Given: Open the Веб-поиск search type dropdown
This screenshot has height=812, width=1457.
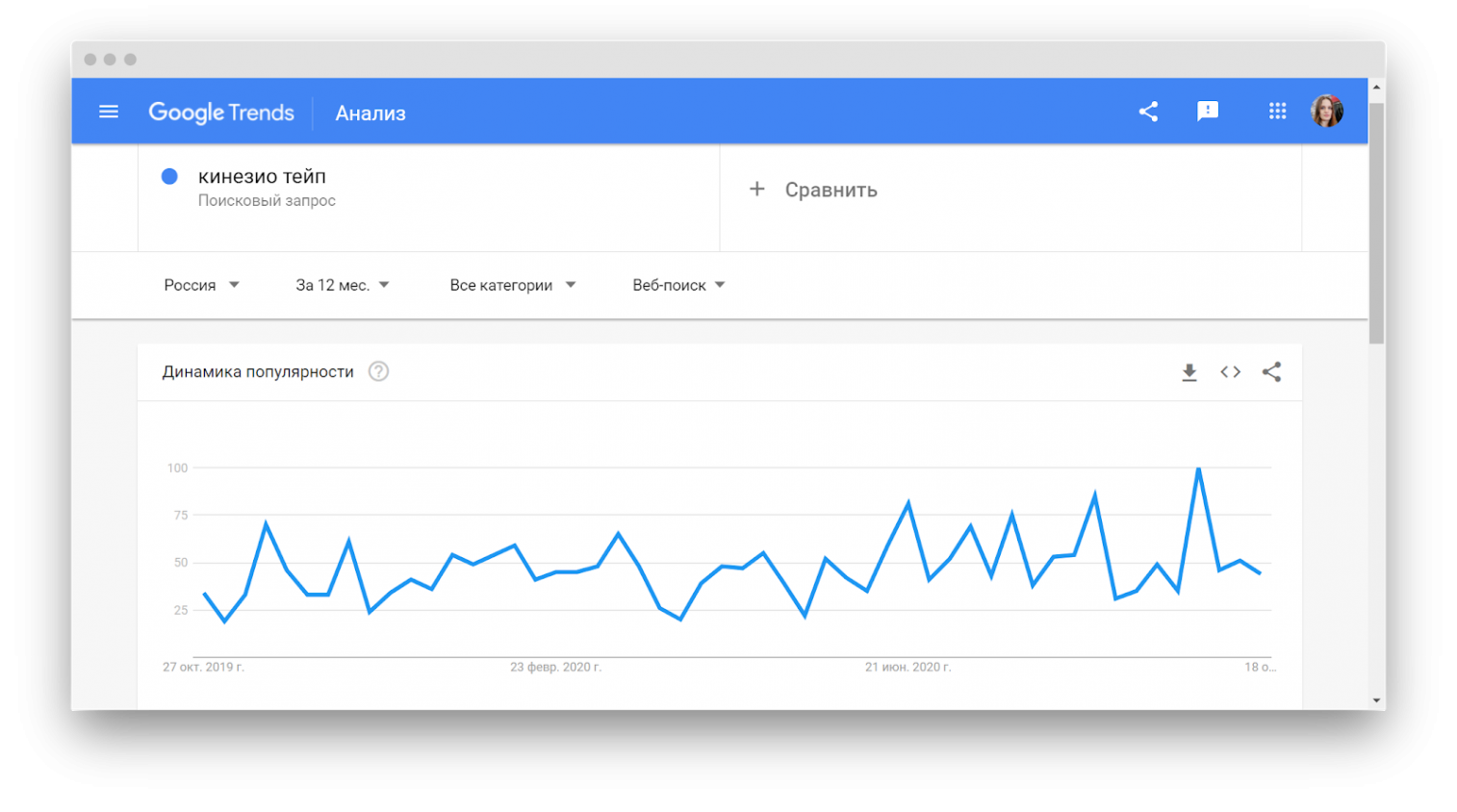Looking at the screenshot, I should [678, 285].
